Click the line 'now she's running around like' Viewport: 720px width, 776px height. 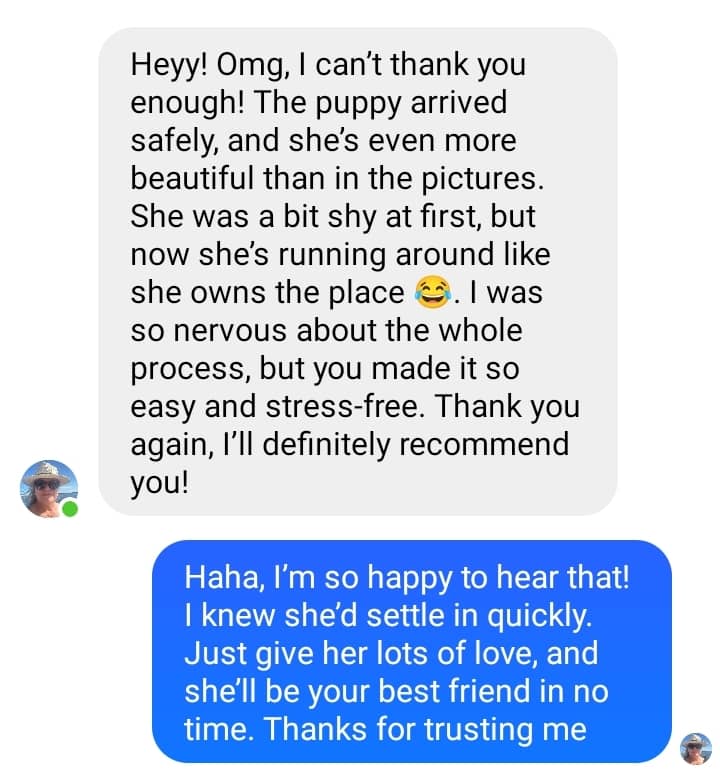tap(340, 254)
